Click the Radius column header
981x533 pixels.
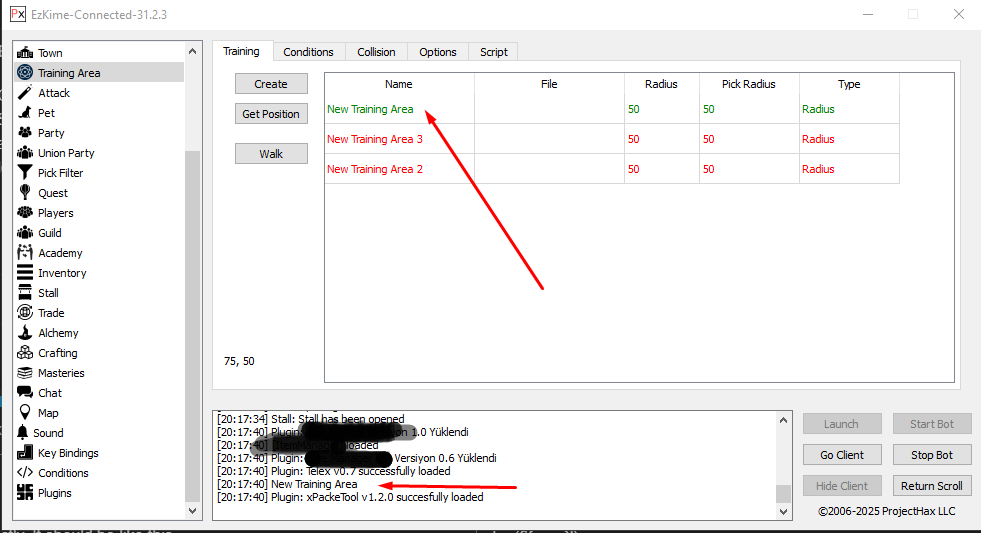coord(661,85)
